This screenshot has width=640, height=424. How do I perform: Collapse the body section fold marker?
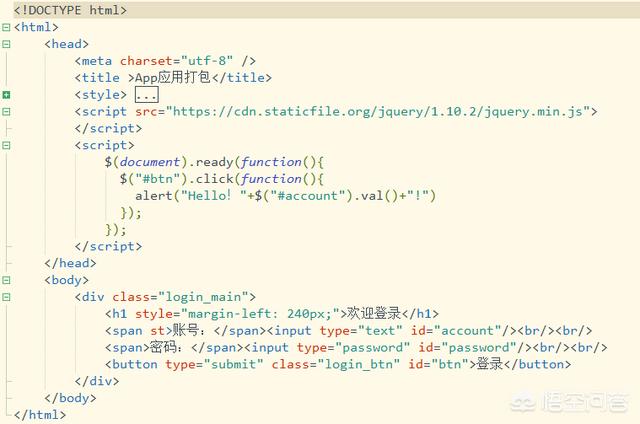(7, 280)
